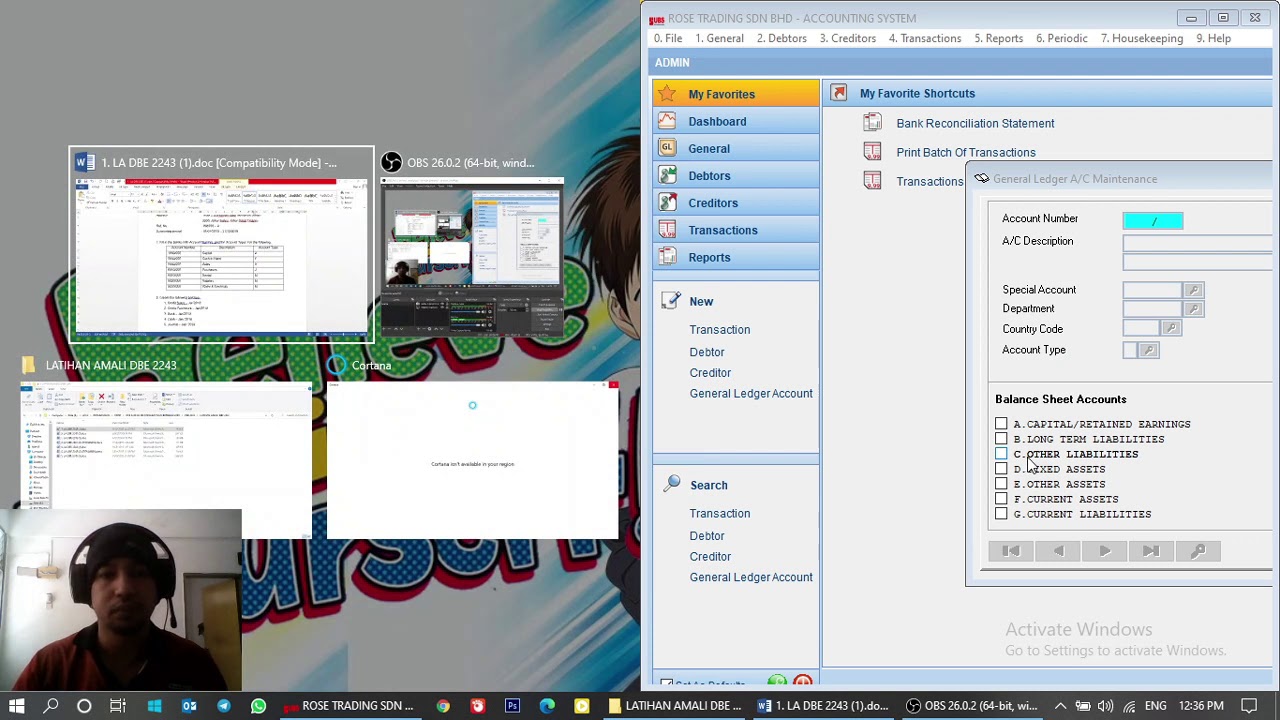
Task: Click Transaction link under New
Action: 719,329
